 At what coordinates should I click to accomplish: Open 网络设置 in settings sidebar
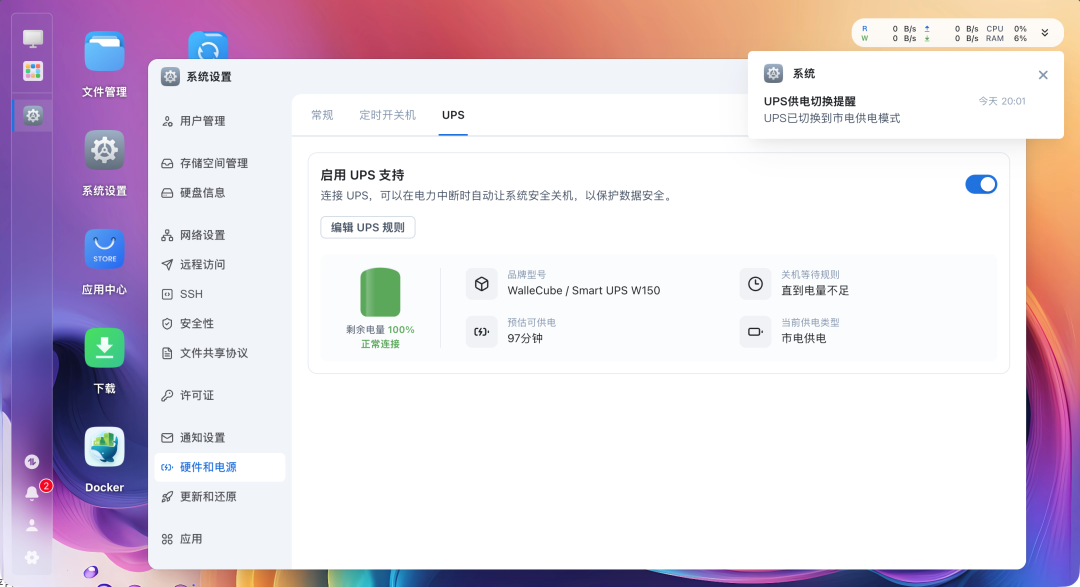200,235
